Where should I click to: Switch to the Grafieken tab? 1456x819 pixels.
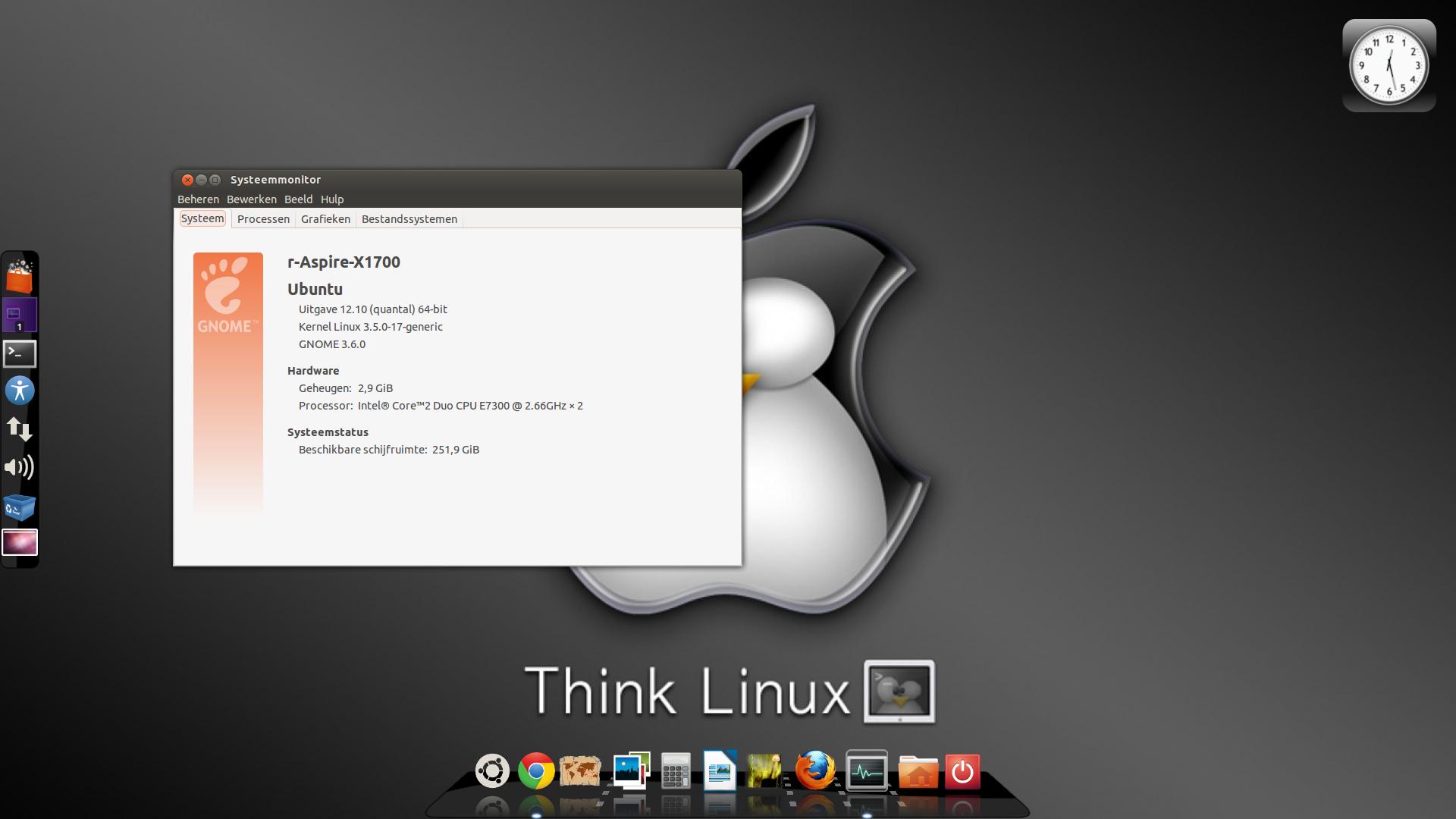pyautogui.click(x=325, y=219)
